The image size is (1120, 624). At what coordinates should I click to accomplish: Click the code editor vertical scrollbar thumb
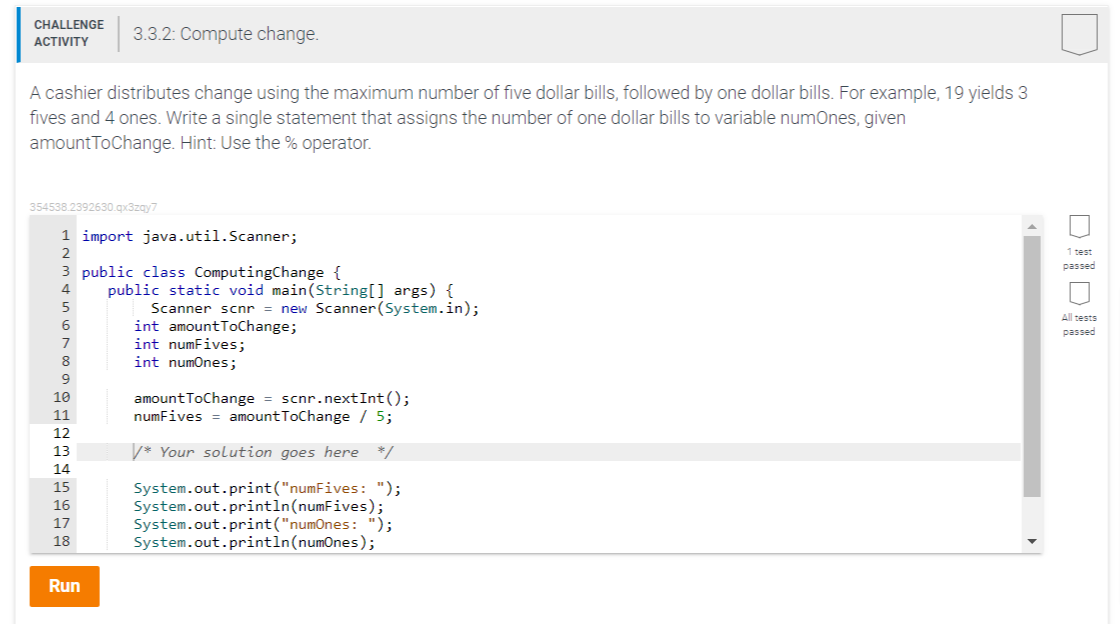pos(1031,366)
